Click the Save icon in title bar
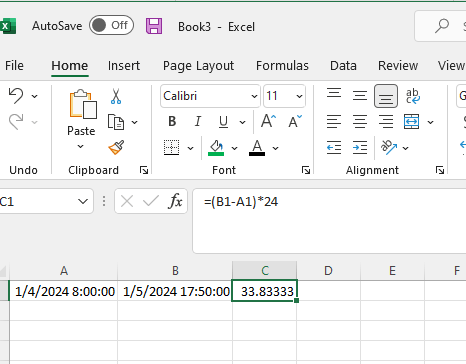The width and height of the screenshot is (466, 364). coord(154,26)
